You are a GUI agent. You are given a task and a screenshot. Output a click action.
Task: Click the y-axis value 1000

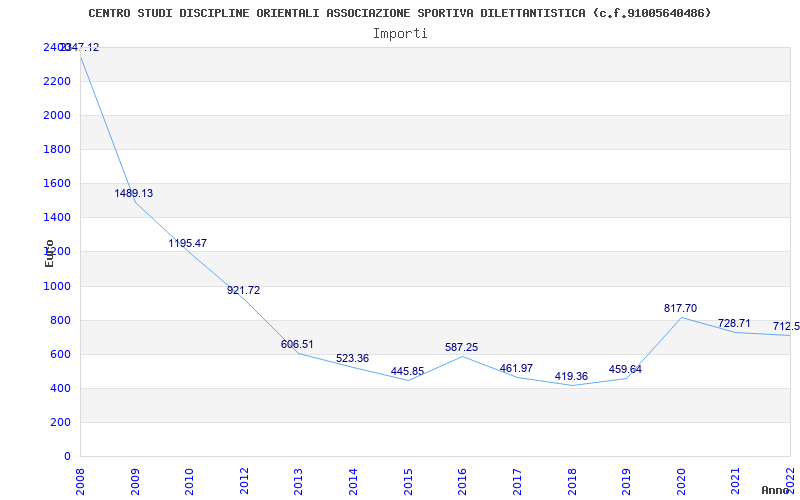point(57,287)
